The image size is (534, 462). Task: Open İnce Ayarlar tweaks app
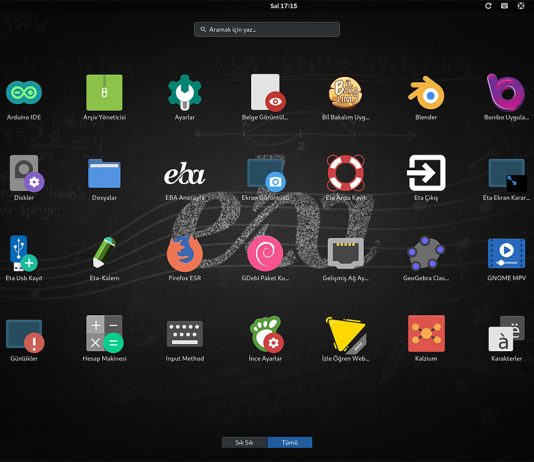(266, 334)
